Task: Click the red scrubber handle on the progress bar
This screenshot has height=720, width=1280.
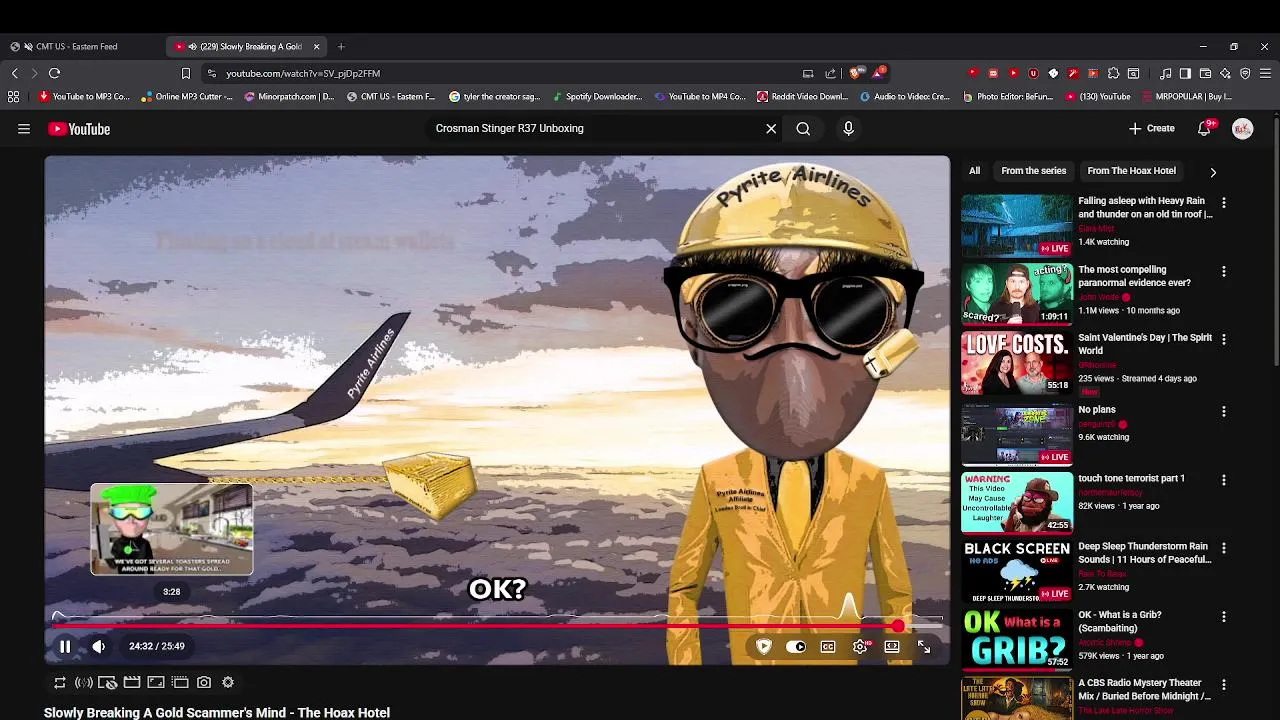Action: (x=898, y=626)
